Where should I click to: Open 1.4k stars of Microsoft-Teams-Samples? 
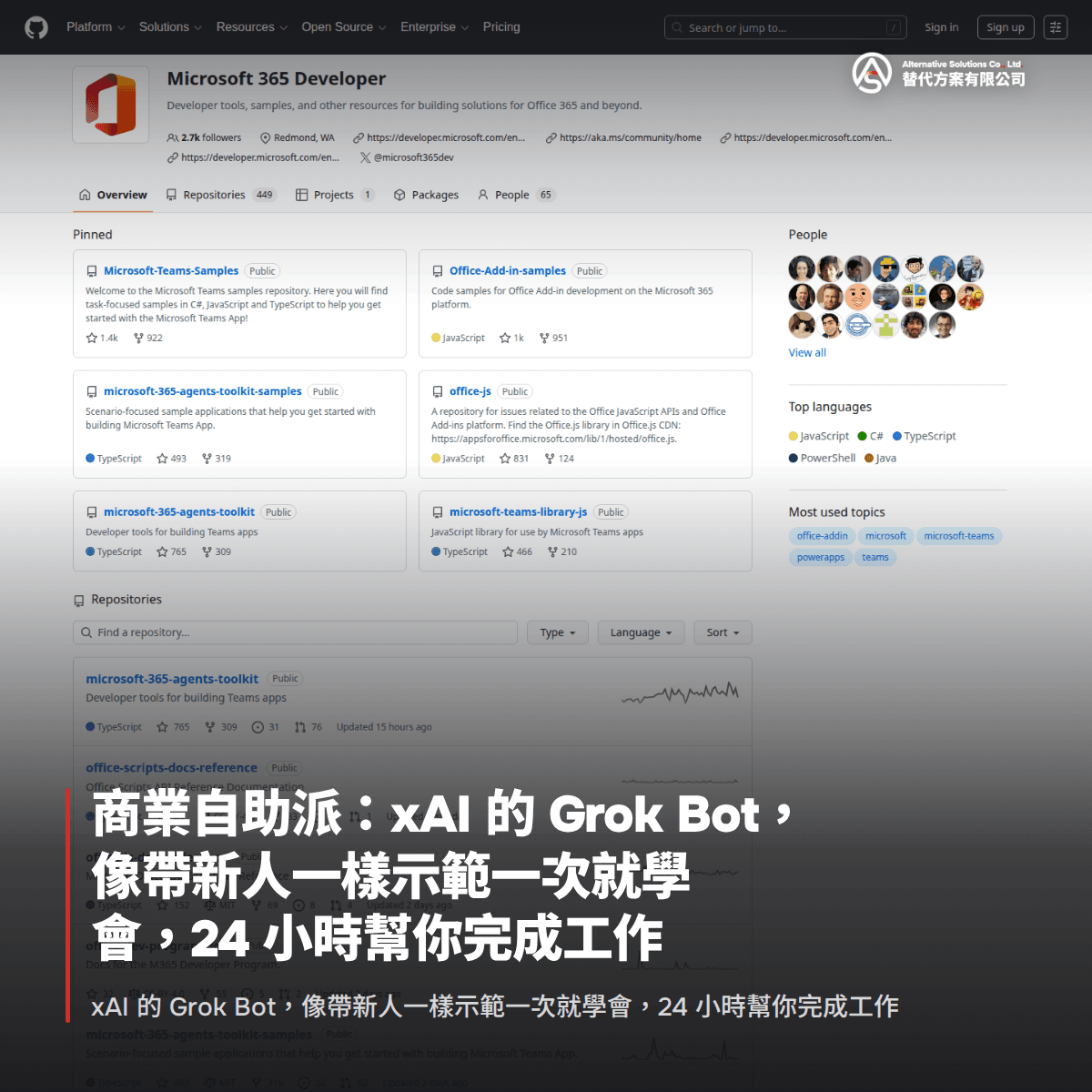102,338
